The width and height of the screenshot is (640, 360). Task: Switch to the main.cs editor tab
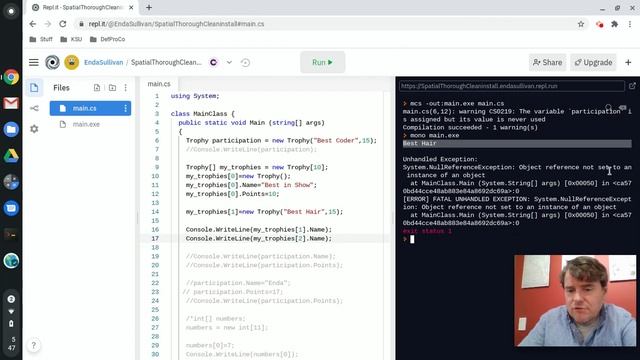pos(159,84)
